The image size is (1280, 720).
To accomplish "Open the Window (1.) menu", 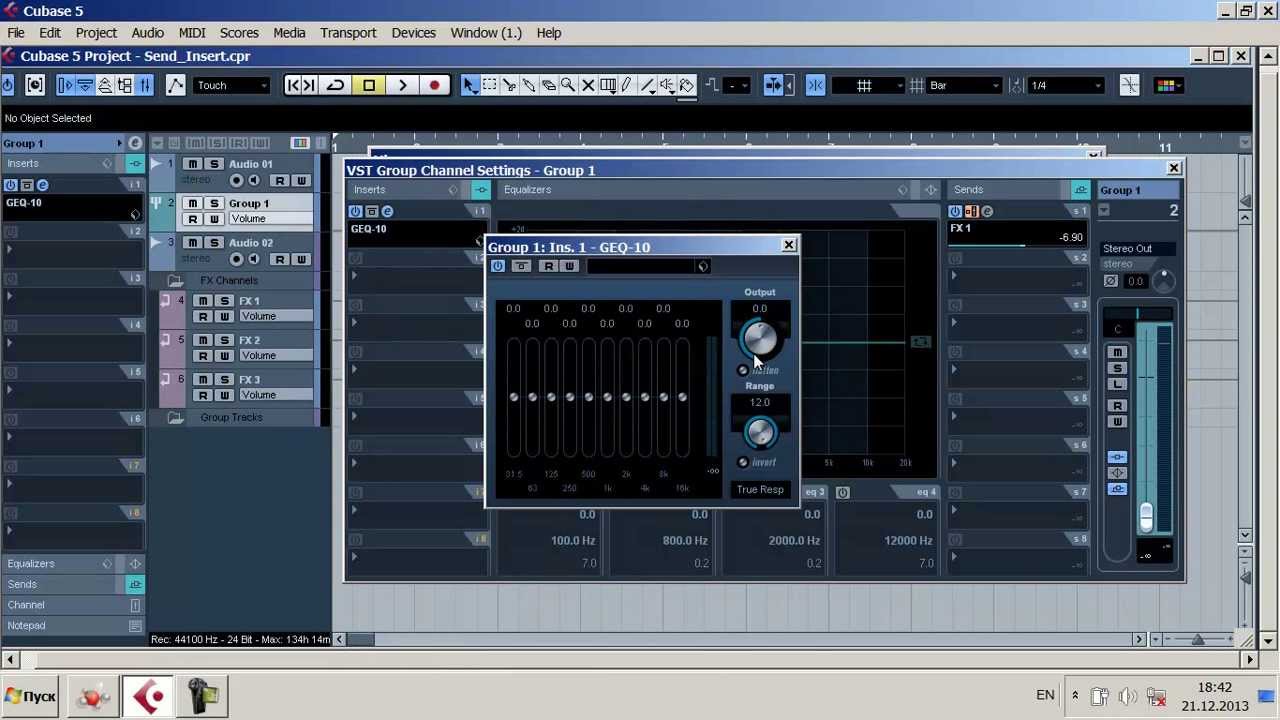I will [x=486, y=33].
